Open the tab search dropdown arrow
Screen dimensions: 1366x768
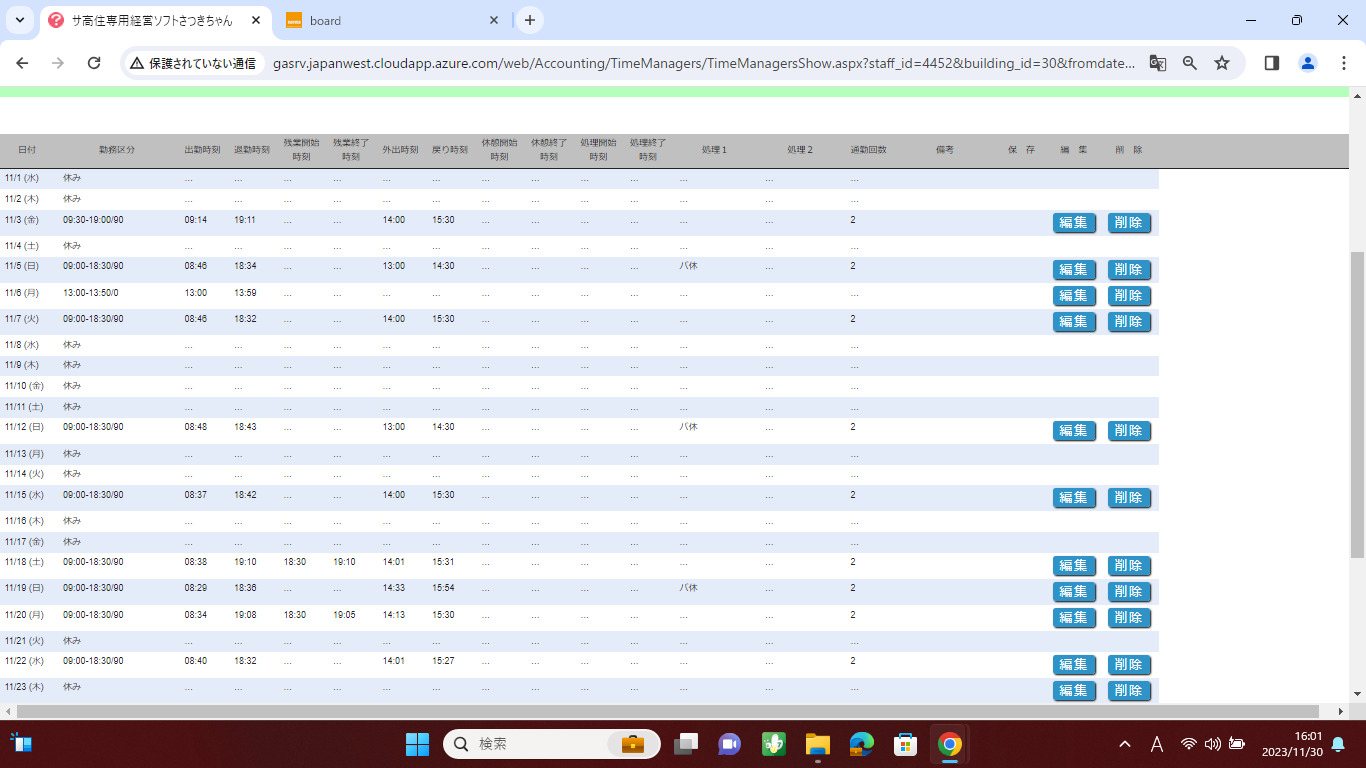coord(19,20)
